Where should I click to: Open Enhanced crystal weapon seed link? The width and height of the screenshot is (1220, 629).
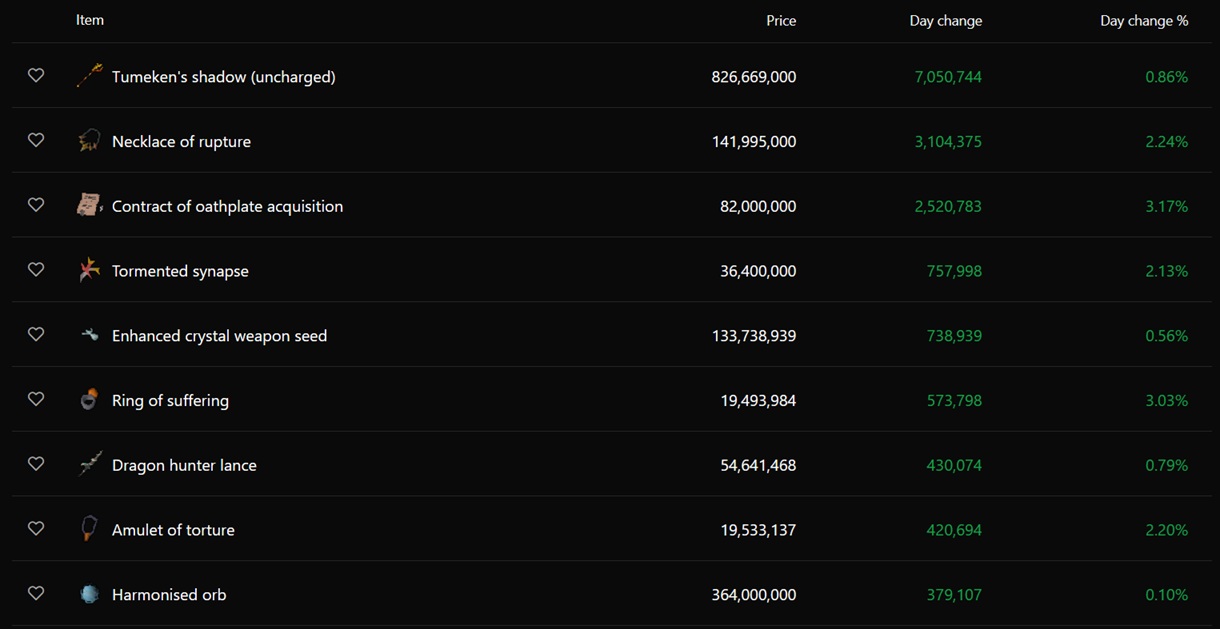click(x=219, y=336)
